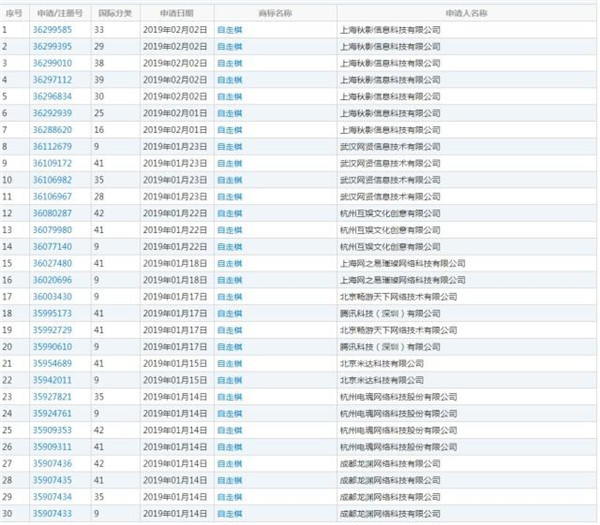The image size is (600, 525).
Task: Click the 申请/注册号 column header
Action: coord(60,13)
